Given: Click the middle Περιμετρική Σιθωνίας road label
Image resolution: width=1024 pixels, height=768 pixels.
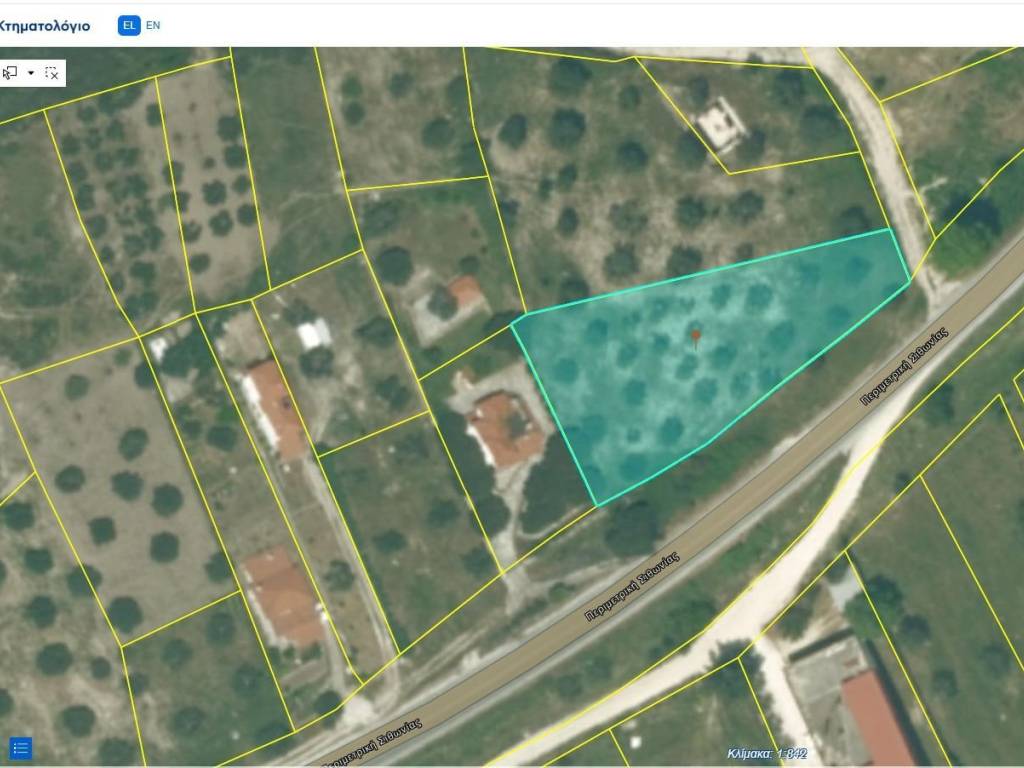Looking at the screenshot, I should [632, 592].
